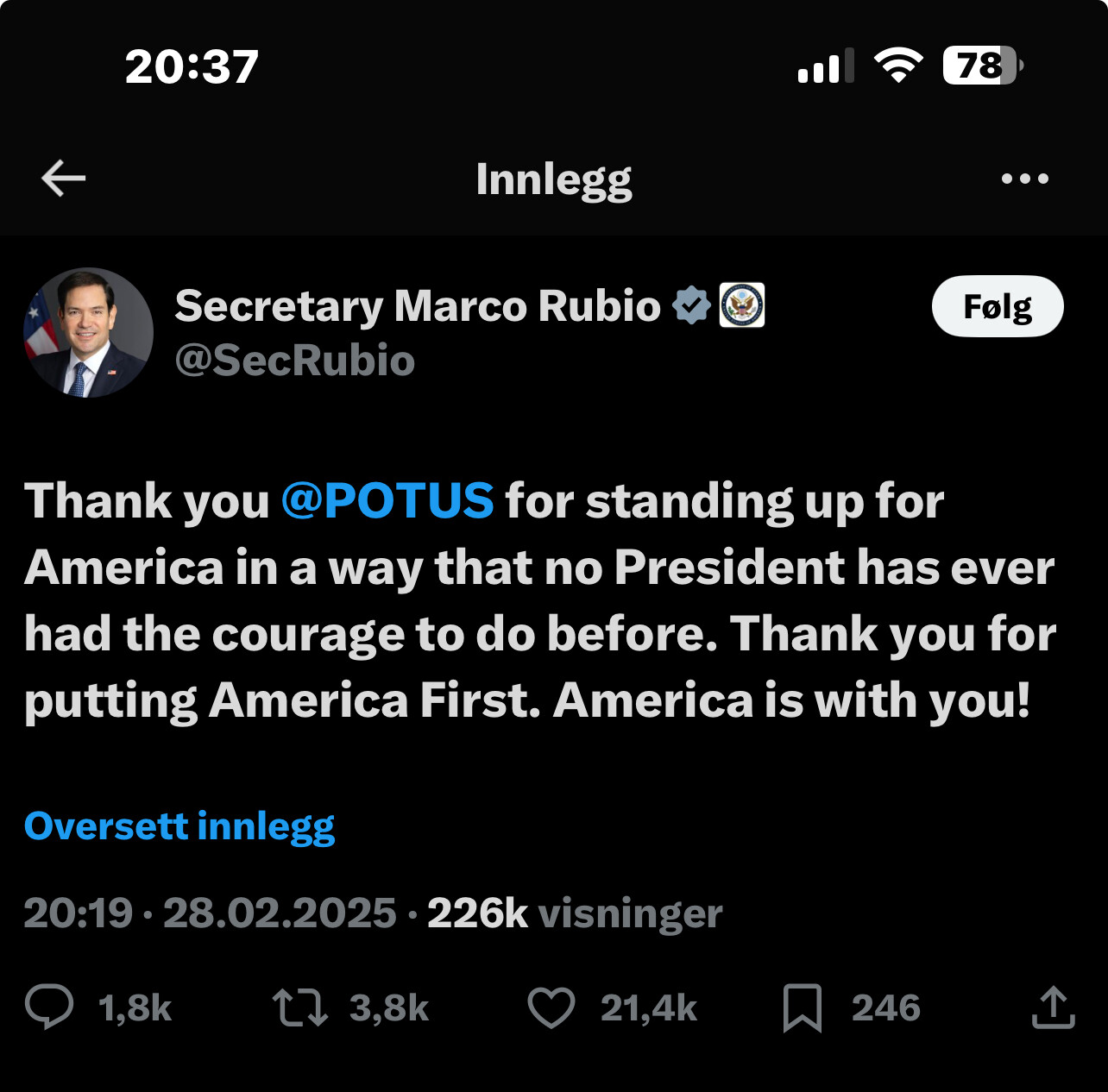Tap the 3,8k repost count
The width and height of the screenshot is (1108, 1092).
(x=389, y=1007)
